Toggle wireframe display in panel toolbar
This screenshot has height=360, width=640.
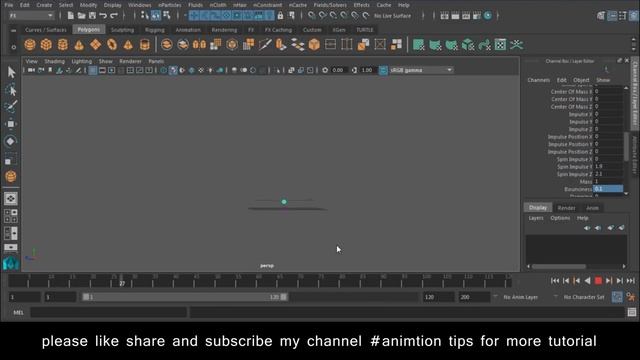coord(163,70)
